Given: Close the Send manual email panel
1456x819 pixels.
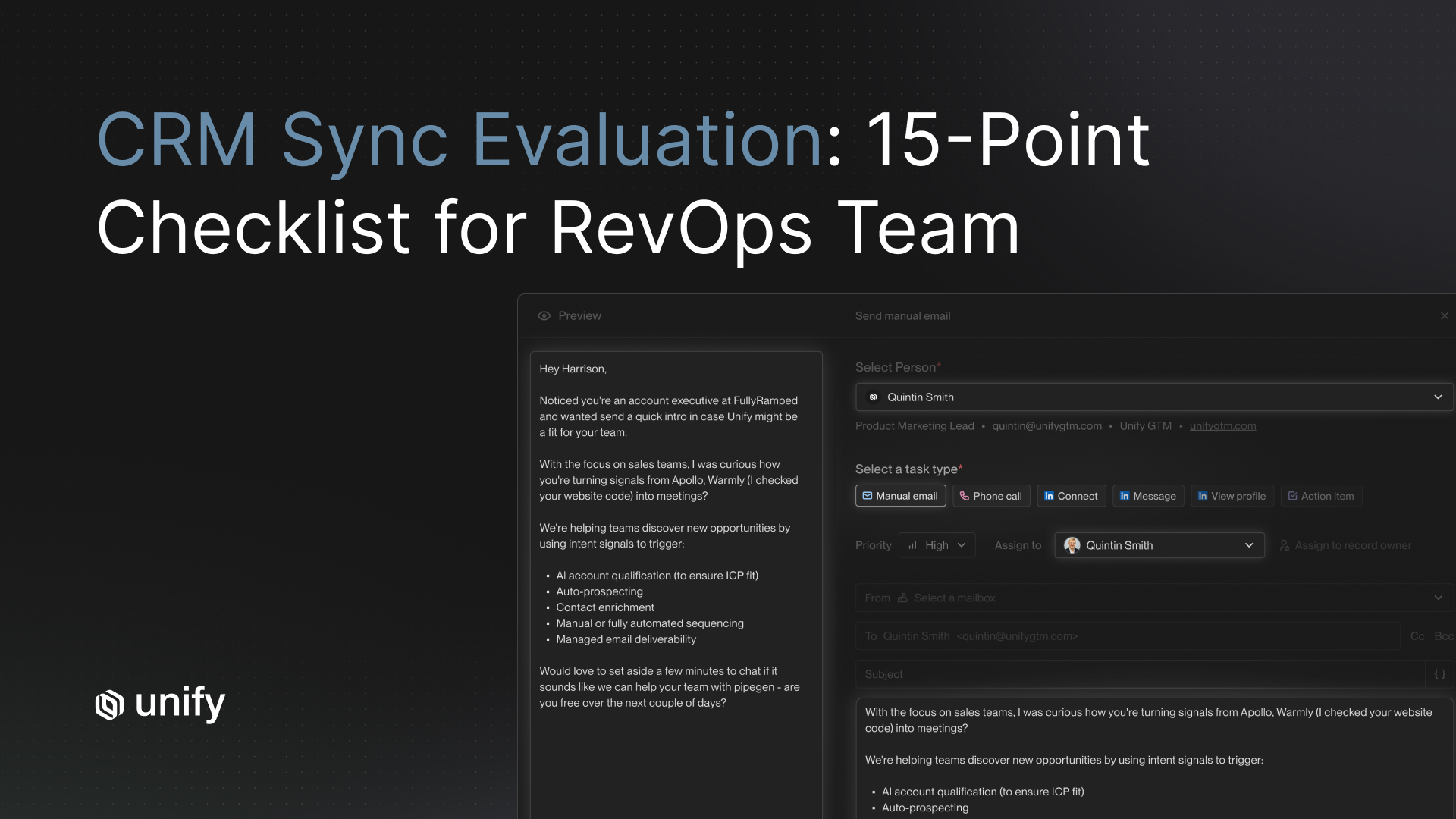Looking at the screenshot, I should coord(1444,316).
